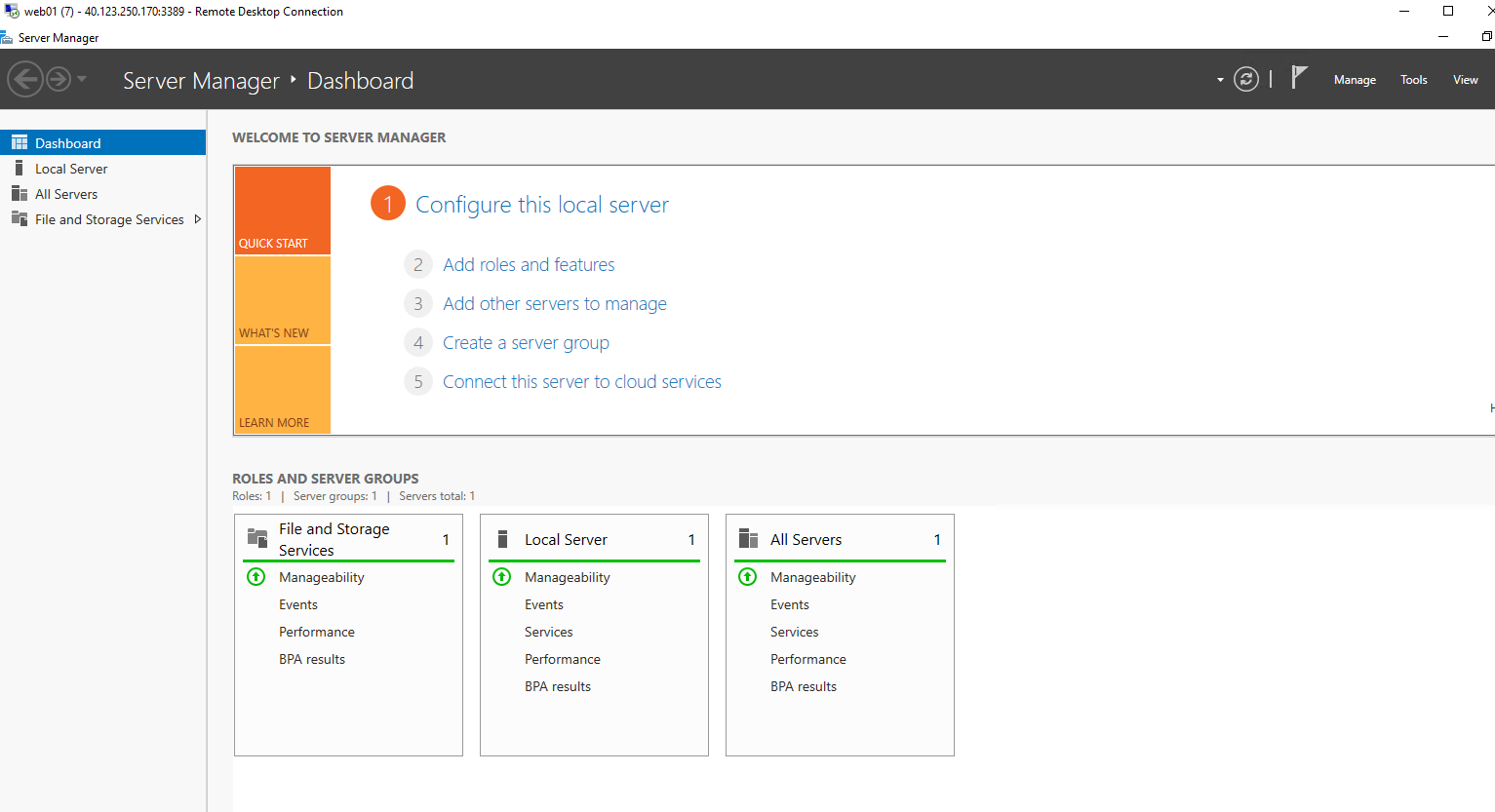Open Services in Local Server tile
This screenshot has width=1495, height=812.
[x=549, y=632]
